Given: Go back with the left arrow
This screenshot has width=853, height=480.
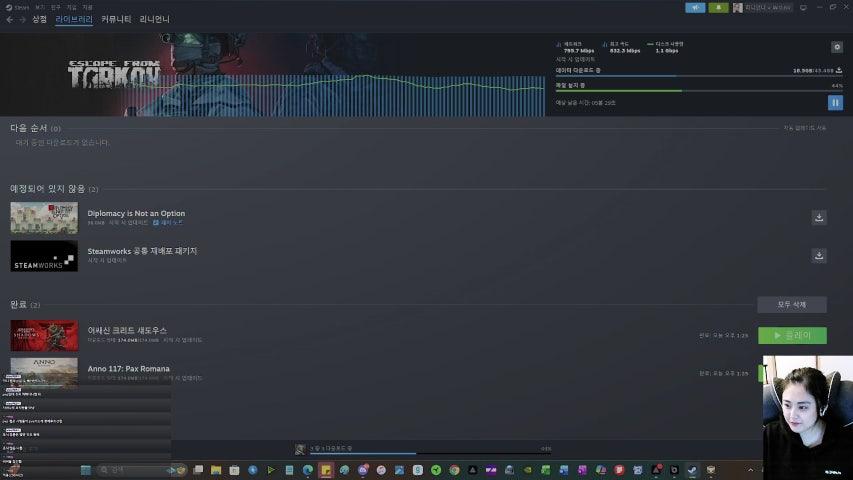Looking at the screenshot, I should (x=10, y=20).
